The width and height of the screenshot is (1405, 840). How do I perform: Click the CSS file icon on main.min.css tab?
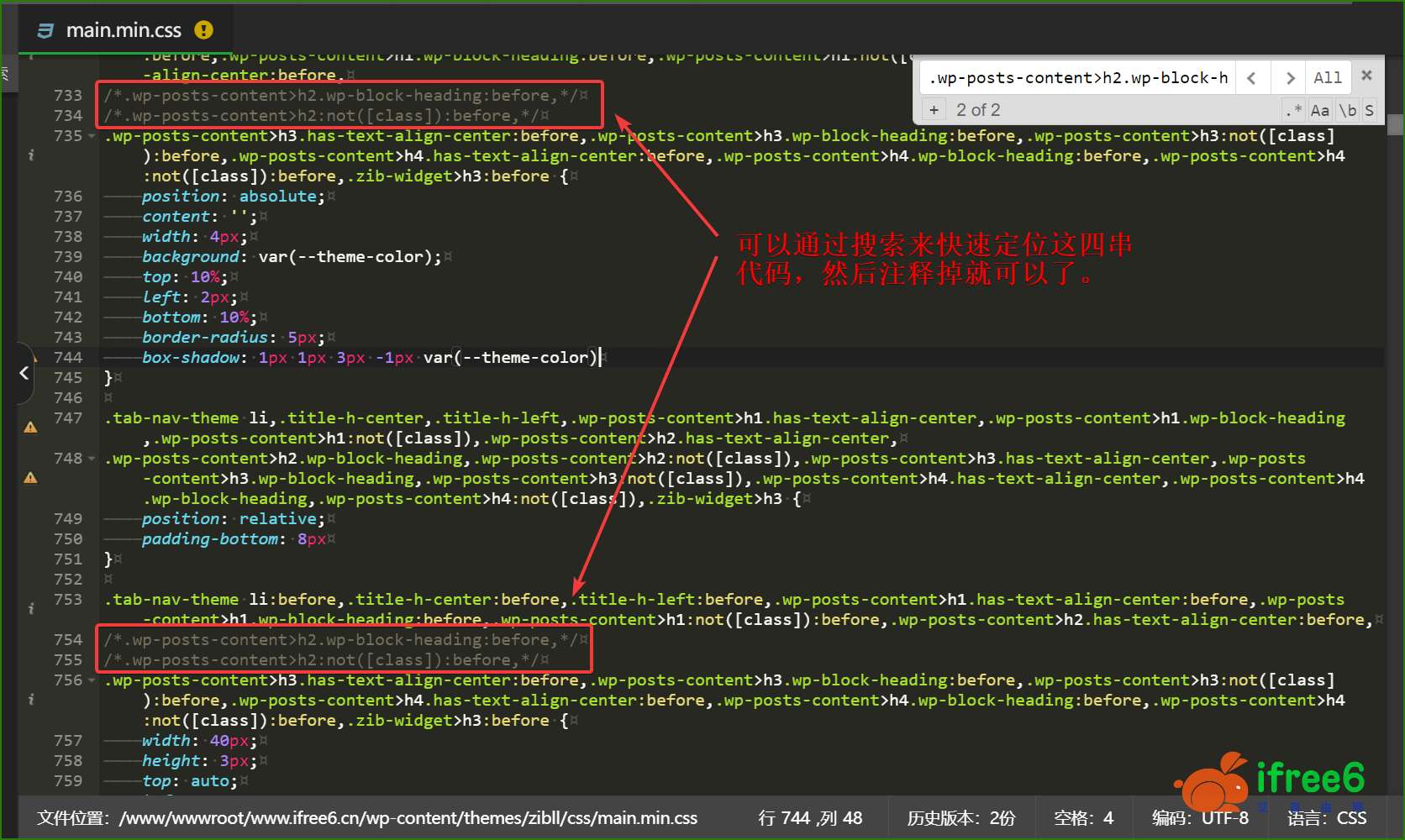(x=45, y=30)
